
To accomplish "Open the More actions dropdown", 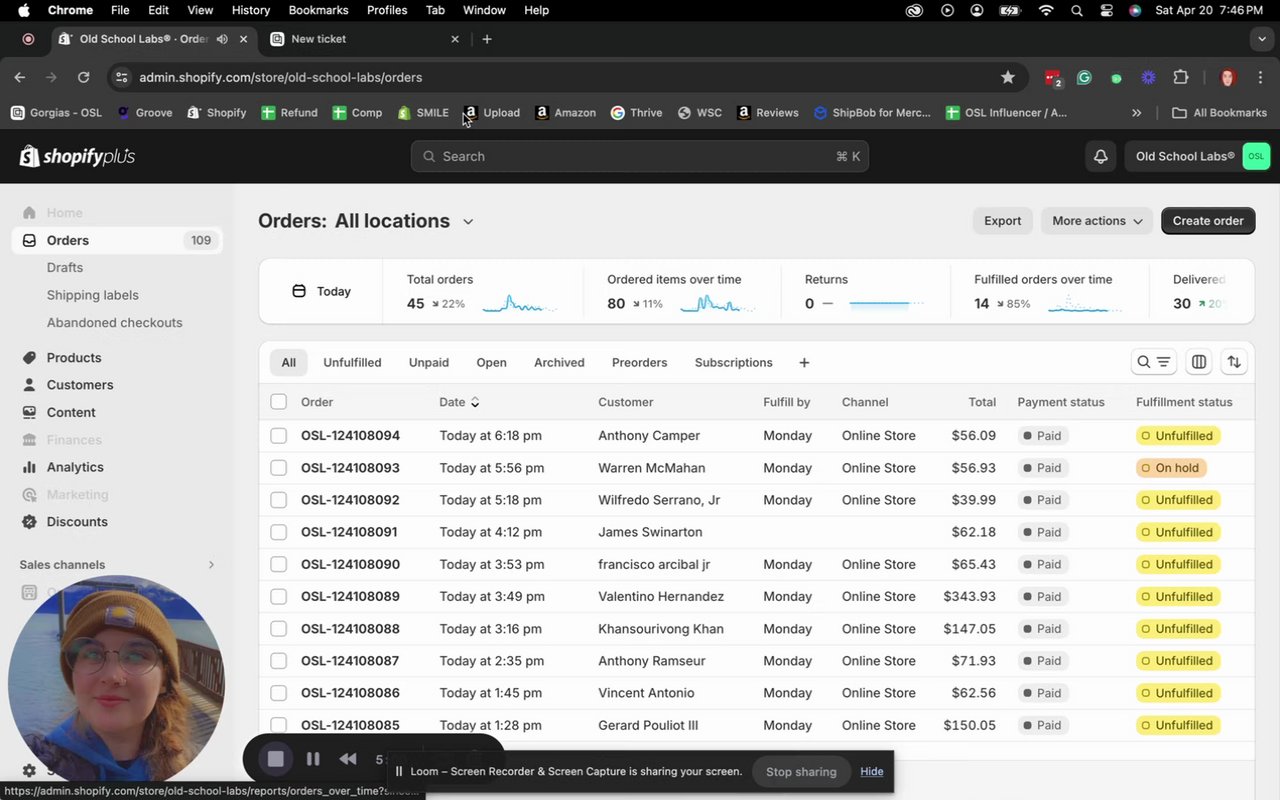I will pyautogui.click(x=1096, y=221).
